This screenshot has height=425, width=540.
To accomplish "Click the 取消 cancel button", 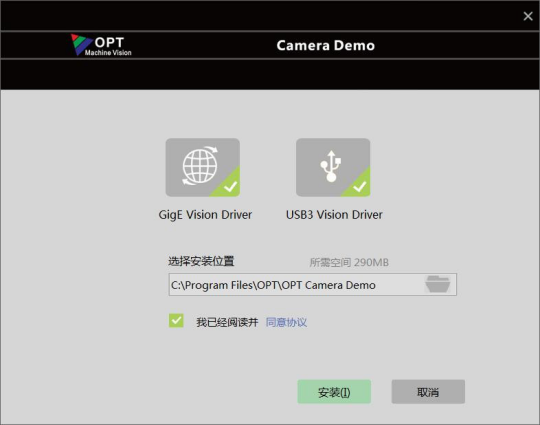I will tap(428, 392).
